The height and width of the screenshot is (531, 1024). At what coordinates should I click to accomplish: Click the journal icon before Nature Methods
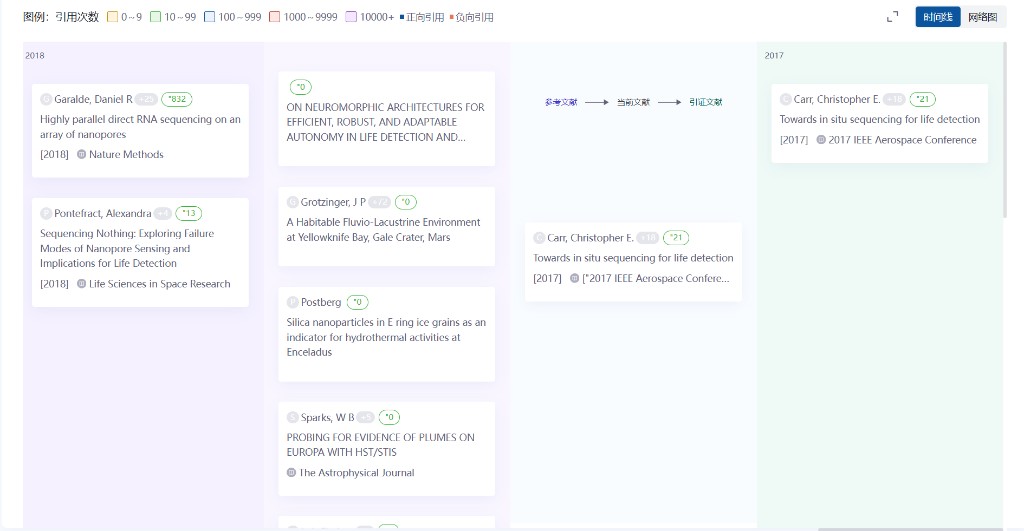click(x=82, y=155)
